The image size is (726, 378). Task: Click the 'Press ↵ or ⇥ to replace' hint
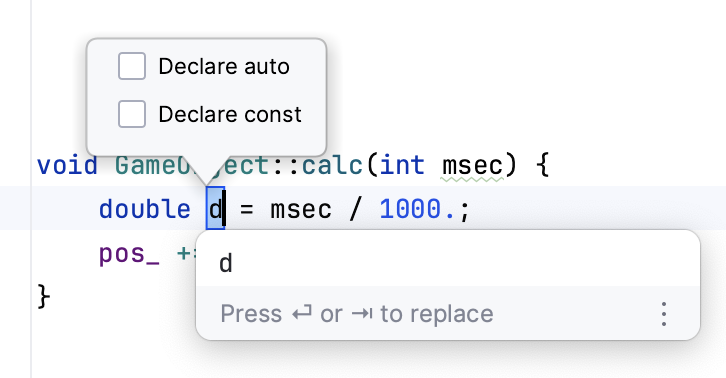click(357, 314)
